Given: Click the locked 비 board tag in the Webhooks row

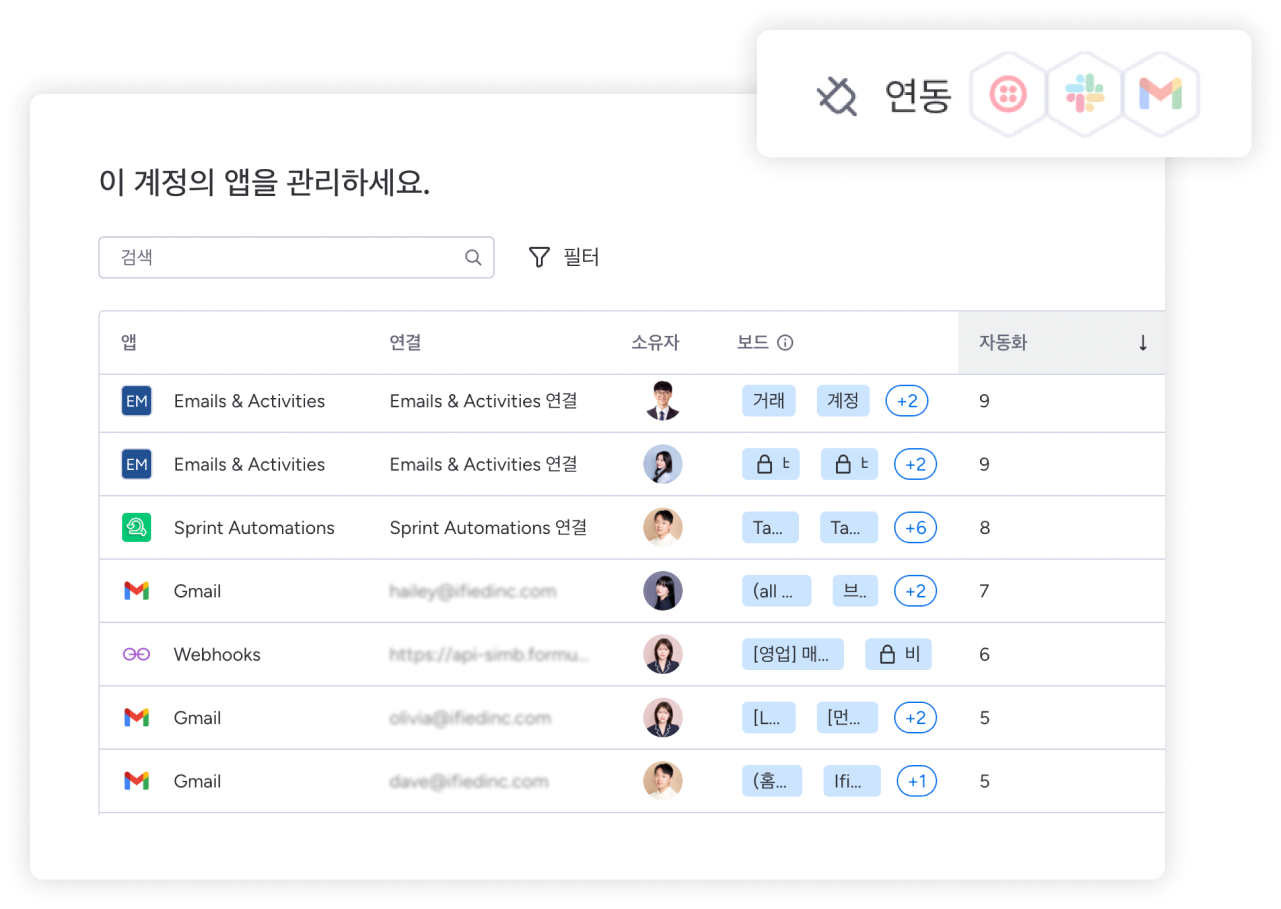Looking at the screenshot, I should coord(898,655).
